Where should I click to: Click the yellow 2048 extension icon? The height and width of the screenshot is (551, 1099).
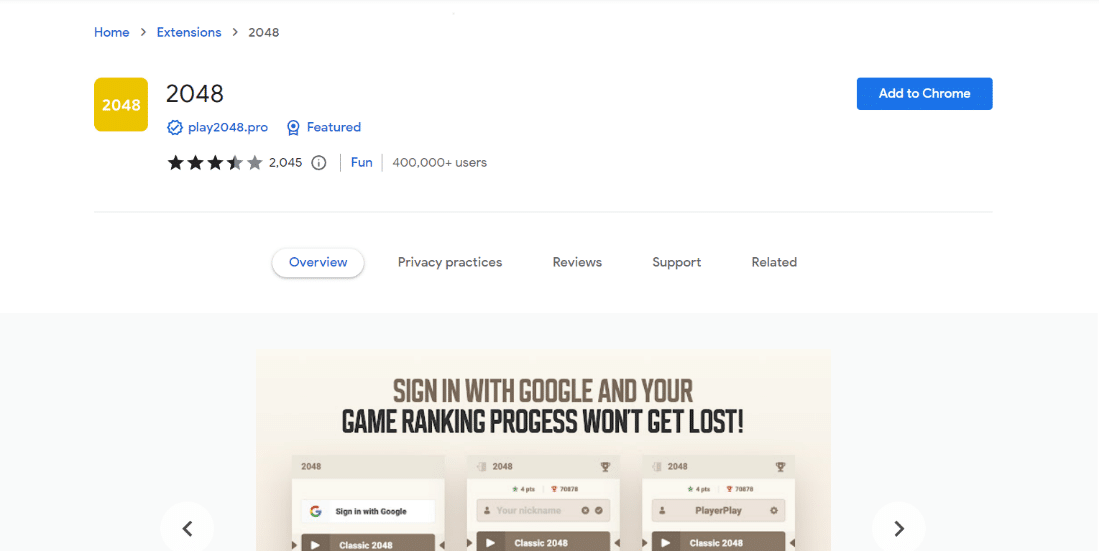tap(121, 104)
